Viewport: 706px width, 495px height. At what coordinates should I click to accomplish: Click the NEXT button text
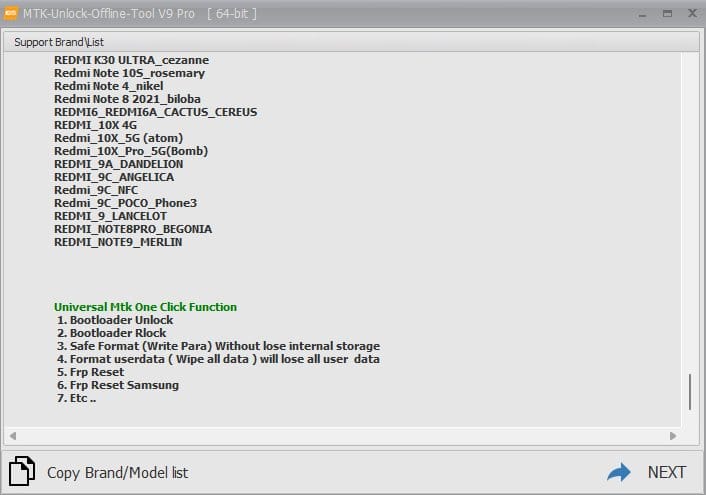click(x=667, y=472)
